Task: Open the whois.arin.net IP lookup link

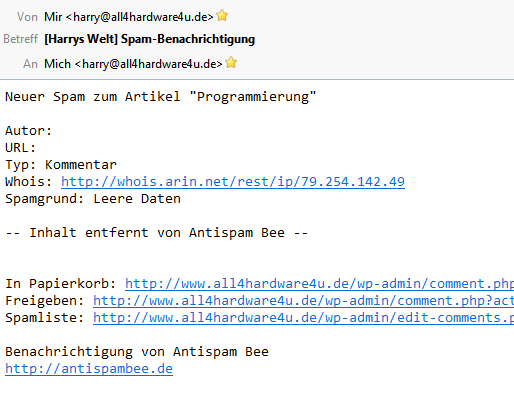Action: [233, 182]
